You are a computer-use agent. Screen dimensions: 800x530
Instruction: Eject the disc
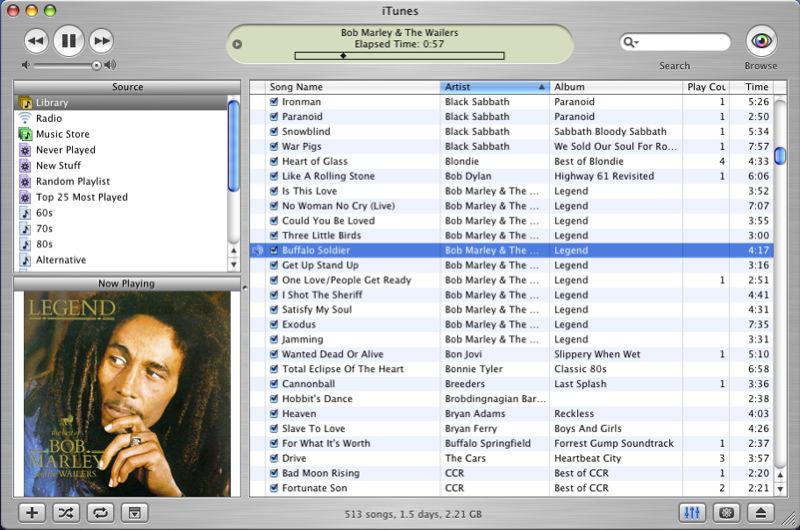click(x=761, y=512)
